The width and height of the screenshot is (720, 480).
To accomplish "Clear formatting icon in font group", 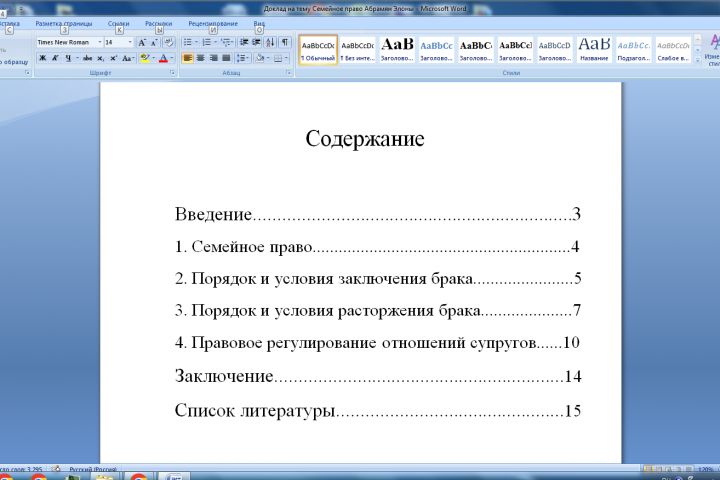I will click(x=169, y=42).
